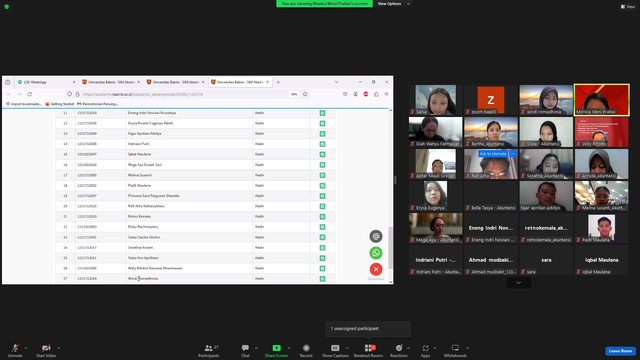This screenshot has width=640, height=360.
Task: Click the Leave Room button
Action: coord(620,351)
